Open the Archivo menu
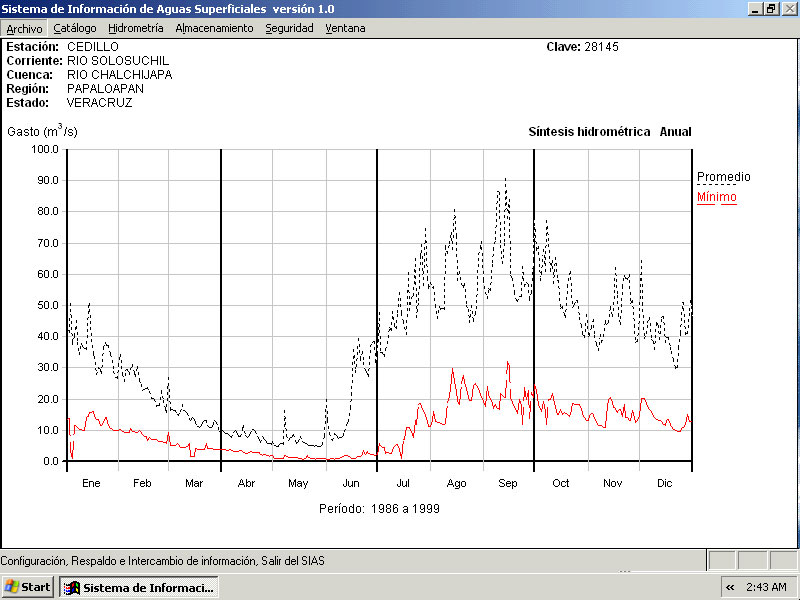Screen dimensions: 800x600 pyautogui.click(x=24, y=28)
